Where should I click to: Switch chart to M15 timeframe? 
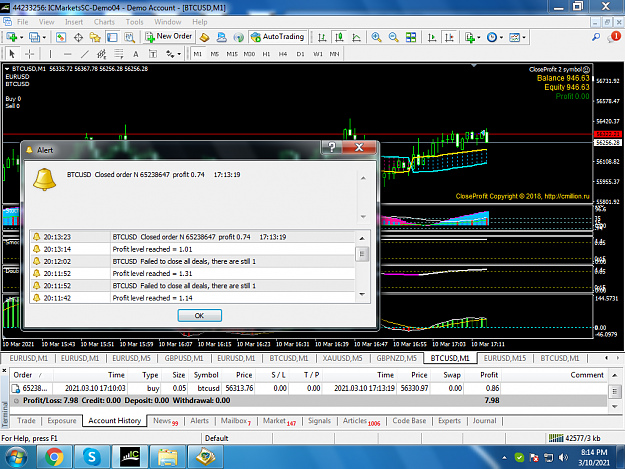pos(232,54)
